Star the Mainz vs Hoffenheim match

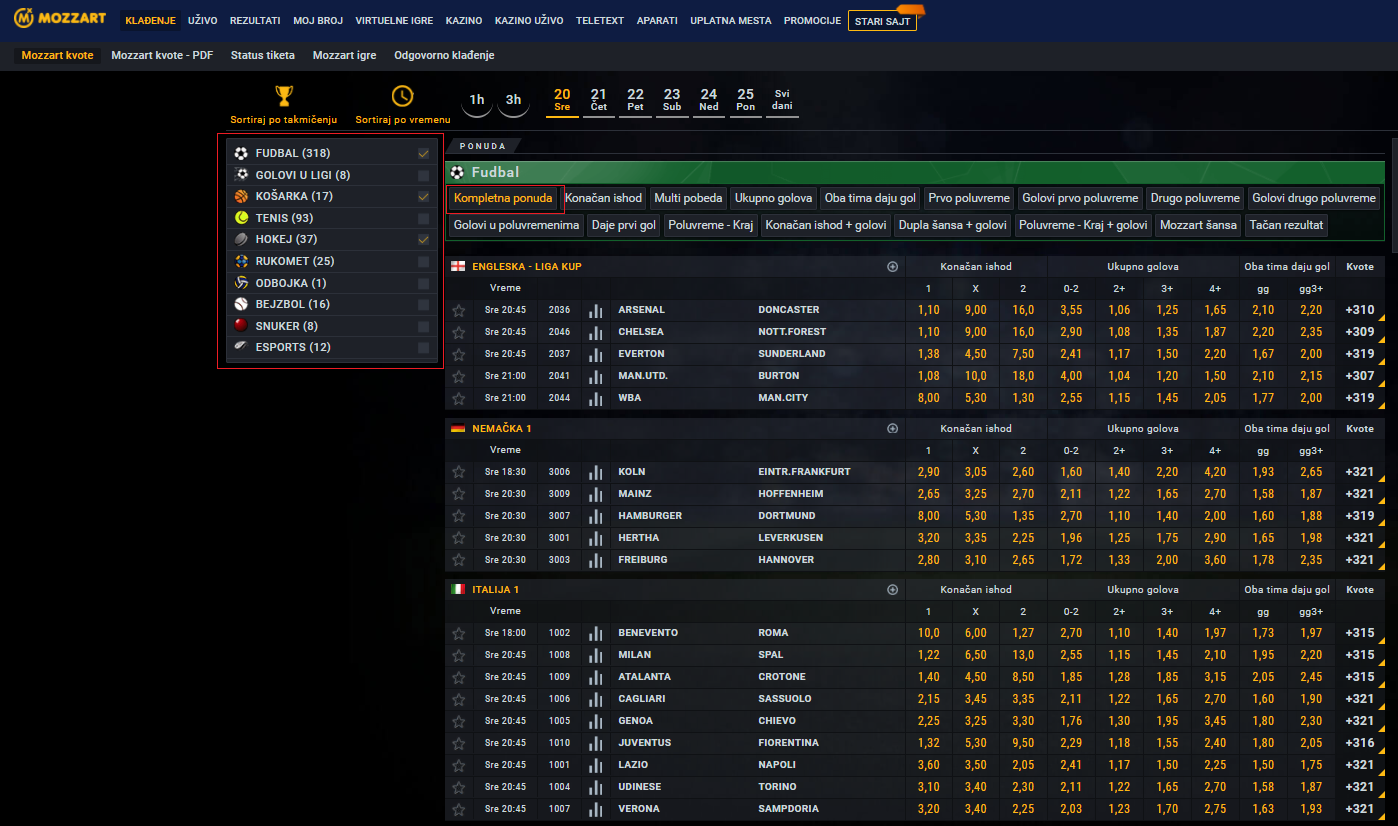point(459,494)
